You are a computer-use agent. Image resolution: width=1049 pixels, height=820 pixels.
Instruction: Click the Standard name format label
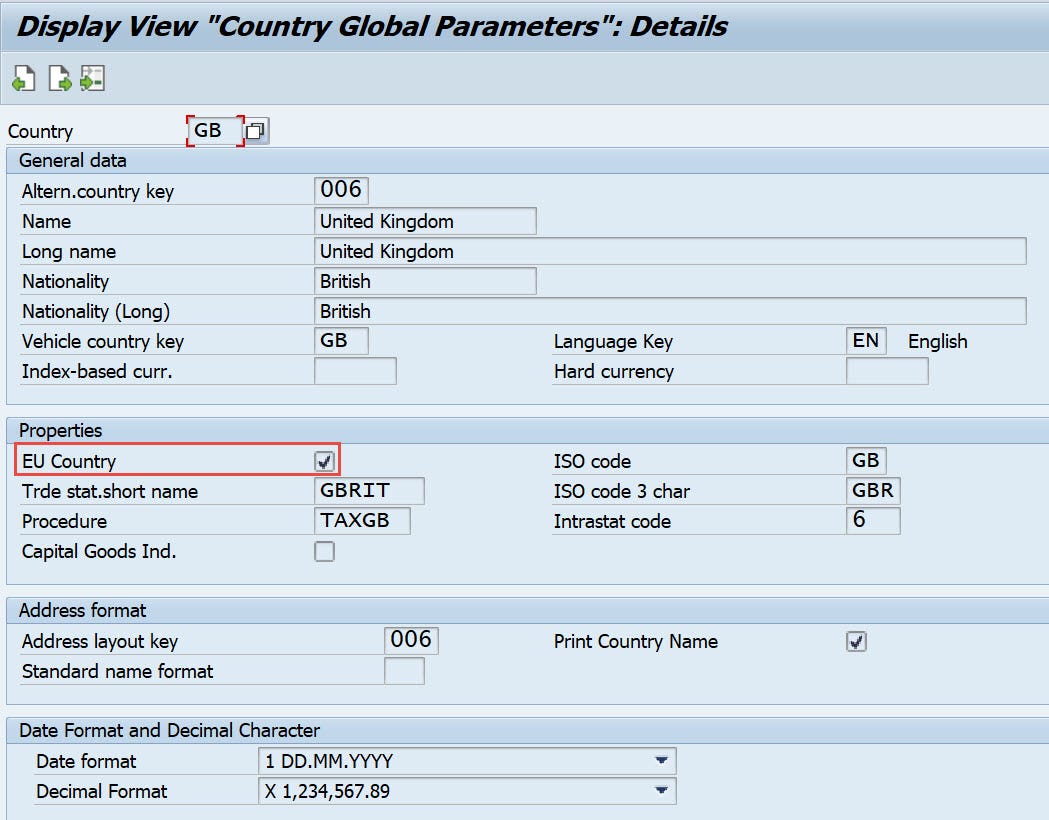tap(118, 672)
